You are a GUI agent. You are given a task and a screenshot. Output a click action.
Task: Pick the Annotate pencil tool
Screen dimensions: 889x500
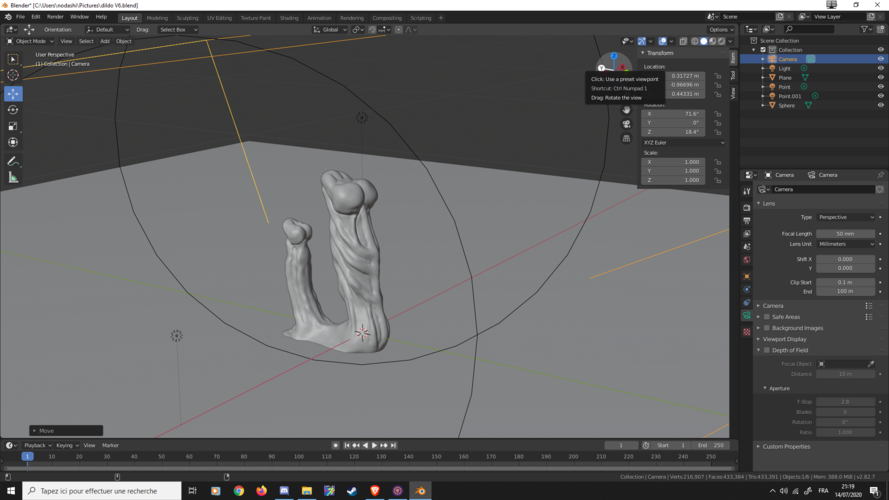pos(13,161)
